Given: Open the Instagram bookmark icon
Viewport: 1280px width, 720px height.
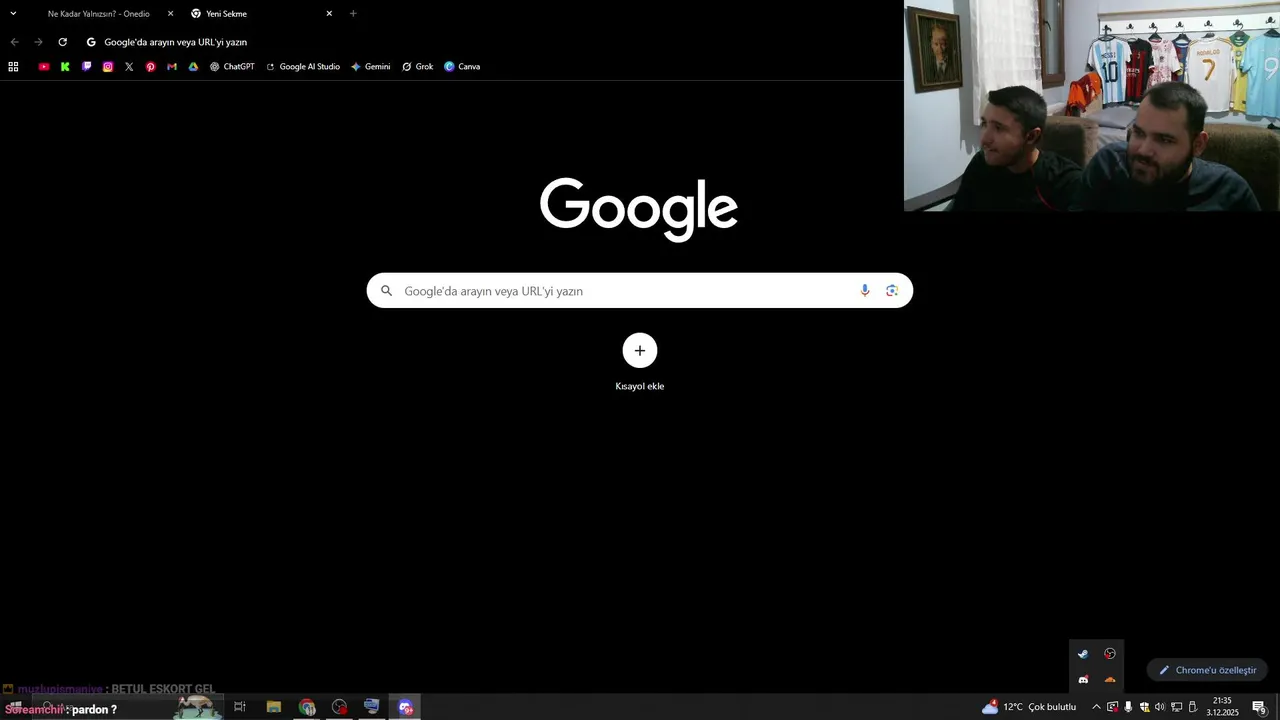Looking at the screenshot, I should 108,67.
